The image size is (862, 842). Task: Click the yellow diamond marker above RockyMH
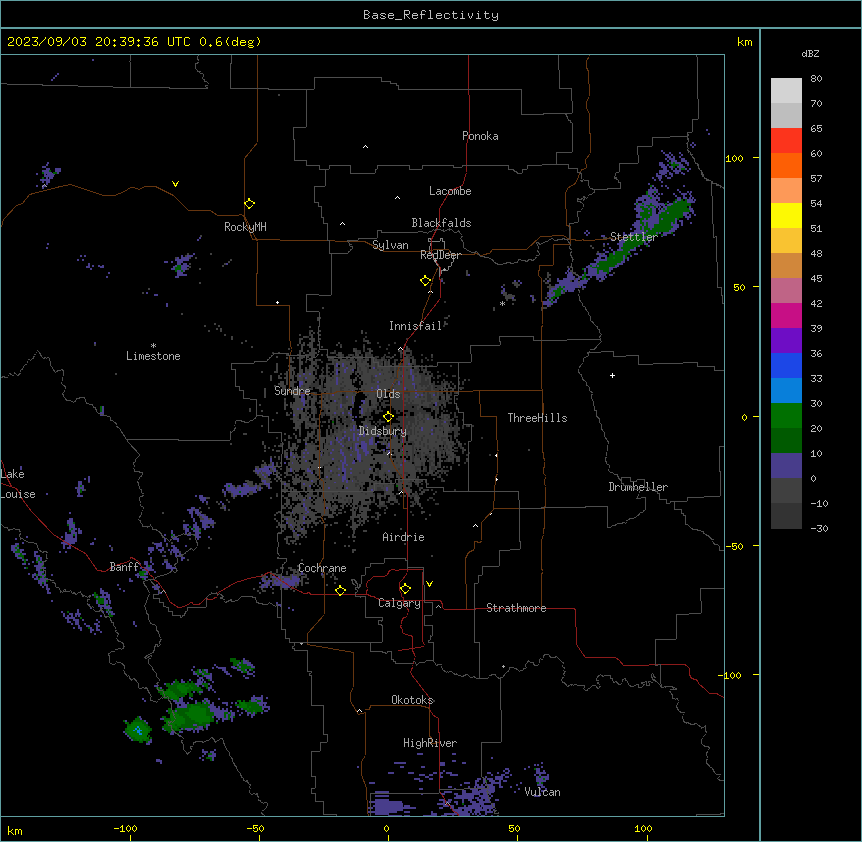coord(250,204)
